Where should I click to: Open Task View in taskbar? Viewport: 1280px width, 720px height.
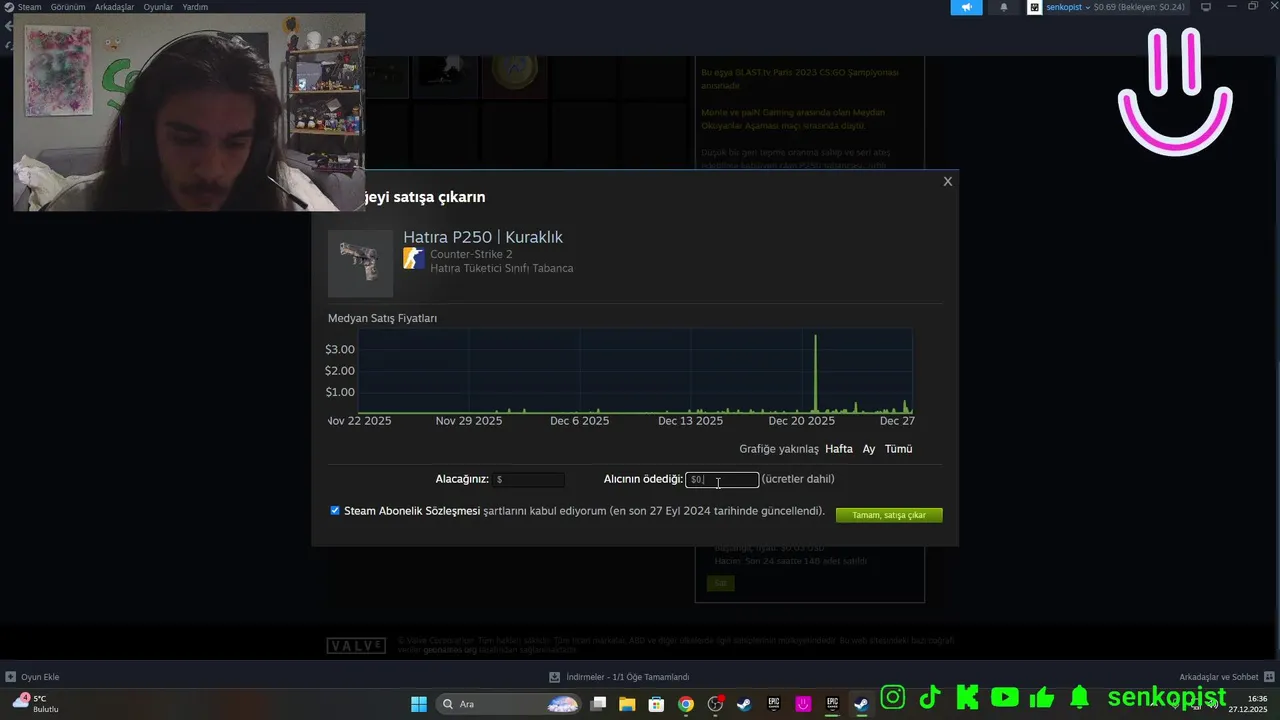tap(598, 704)
